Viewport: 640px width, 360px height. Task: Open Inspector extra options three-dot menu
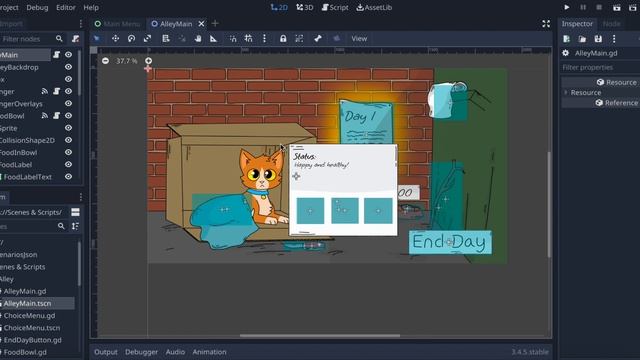tap(614, 39)
